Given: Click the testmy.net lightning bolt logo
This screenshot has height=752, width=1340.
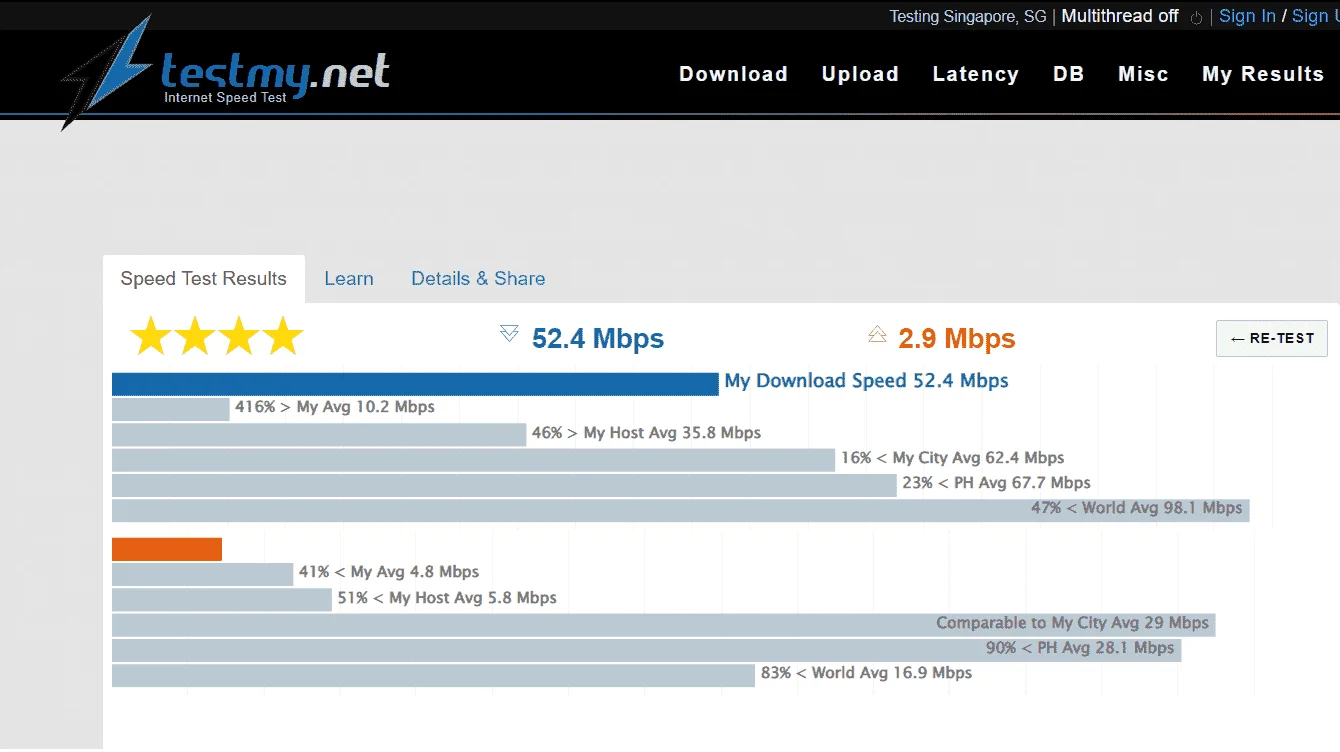Looking at the screenshot, I should click(x=106, y=72).
